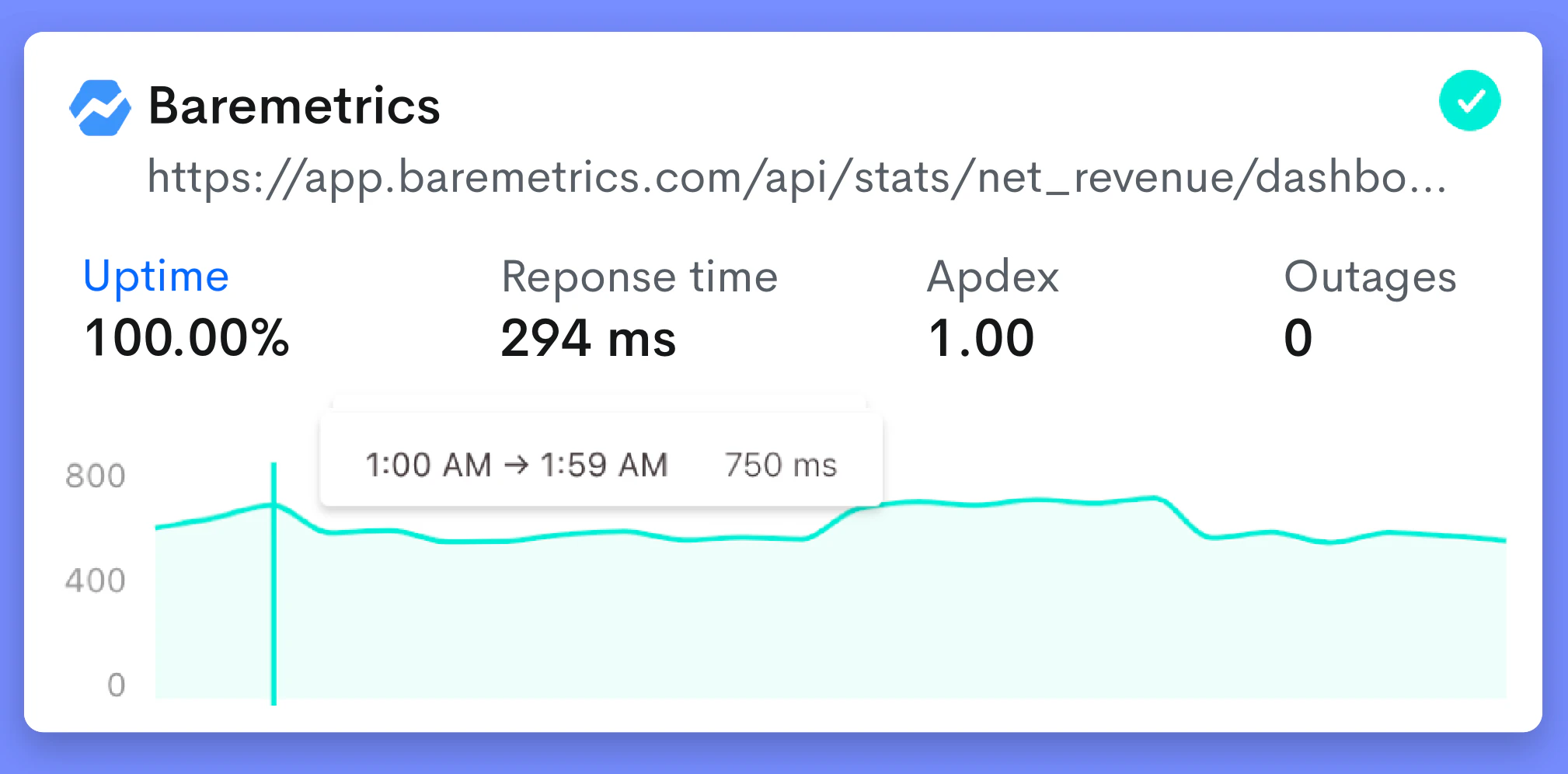Click the 1.00 Apdex value
Screen dimensions: 1568x774
point(981,339)
